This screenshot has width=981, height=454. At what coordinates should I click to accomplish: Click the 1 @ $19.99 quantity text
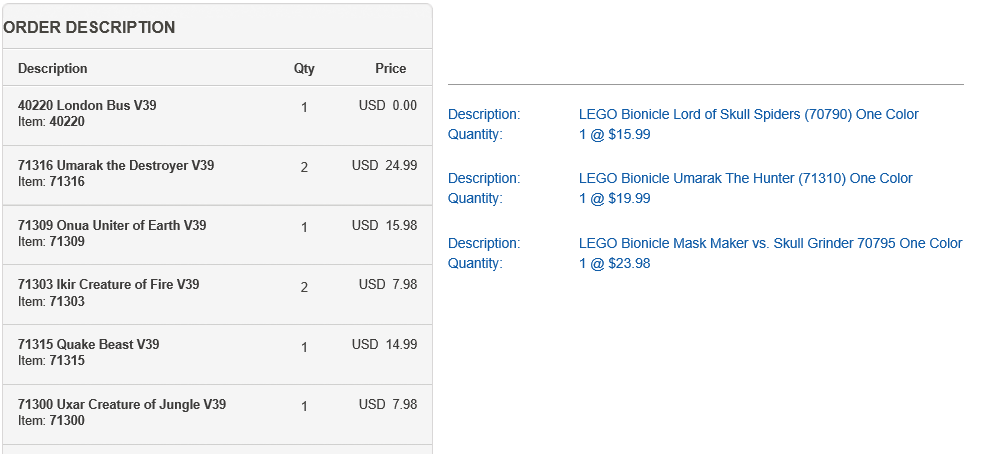pos(614,198)
